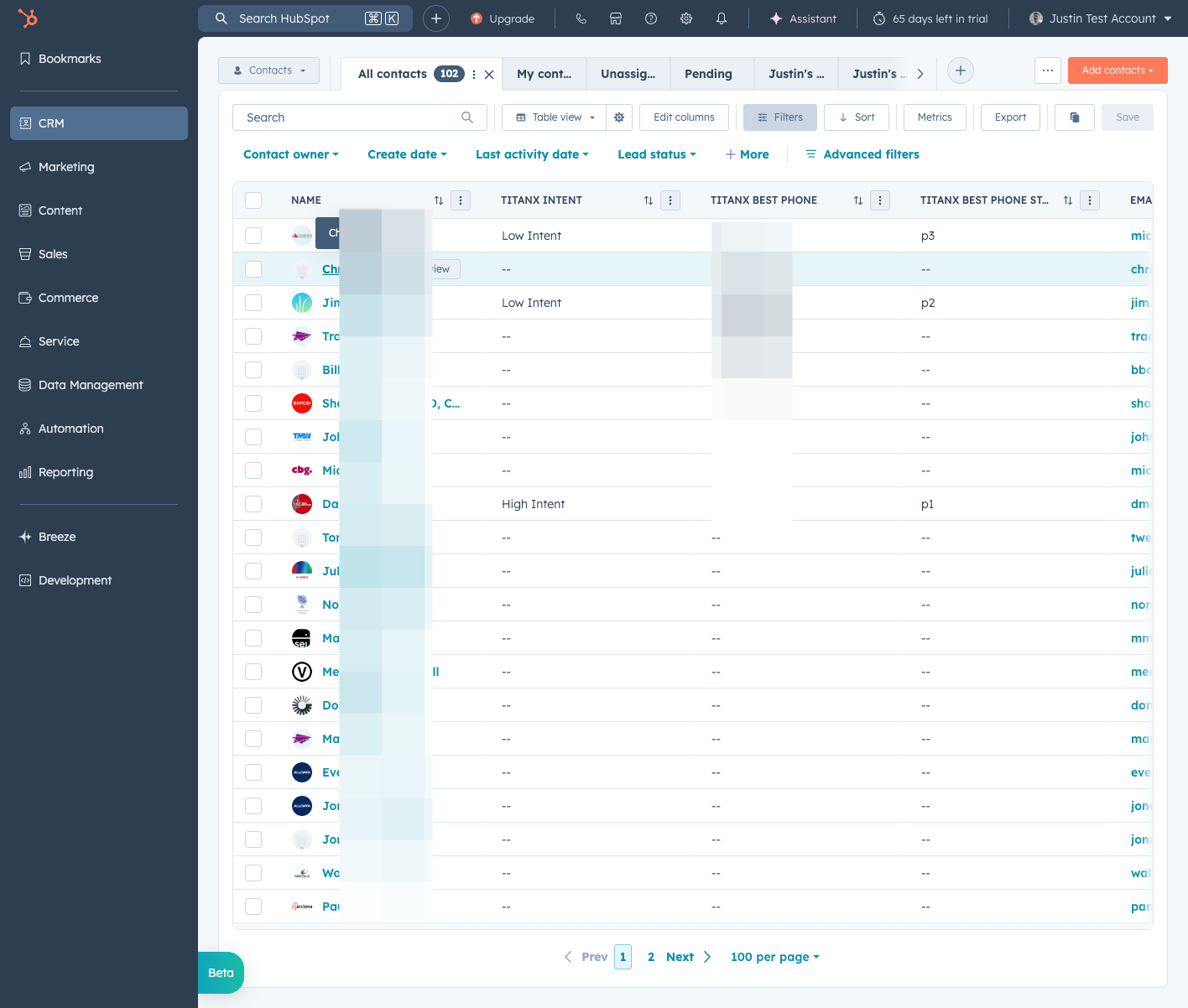Open Justin Test Account menu
The width and height of the screenshot is (1188, 1008).
1101,18
